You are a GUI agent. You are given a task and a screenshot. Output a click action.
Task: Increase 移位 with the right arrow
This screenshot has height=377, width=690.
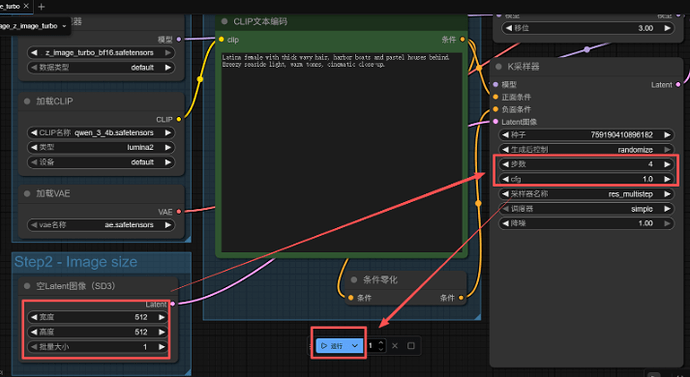667,28
